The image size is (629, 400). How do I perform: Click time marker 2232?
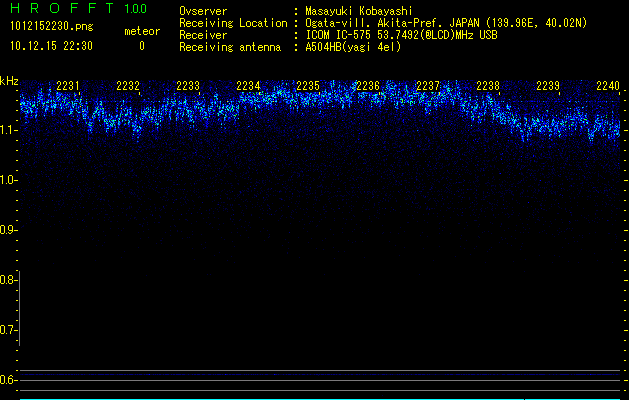point(128,86)
